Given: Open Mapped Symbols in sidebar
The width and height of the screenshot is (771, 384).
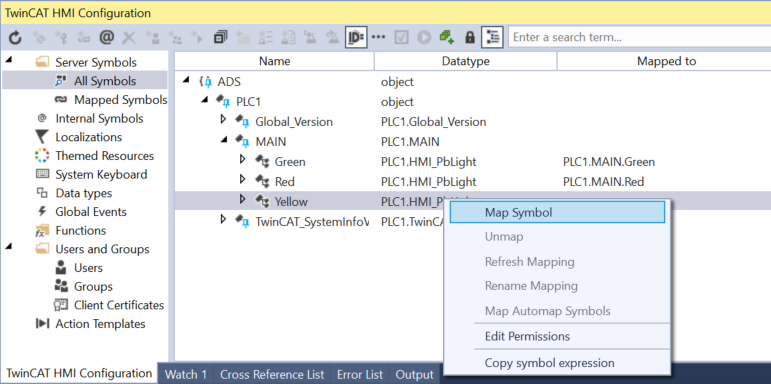Looking at the screenshot, I should [x=120, y=100].
